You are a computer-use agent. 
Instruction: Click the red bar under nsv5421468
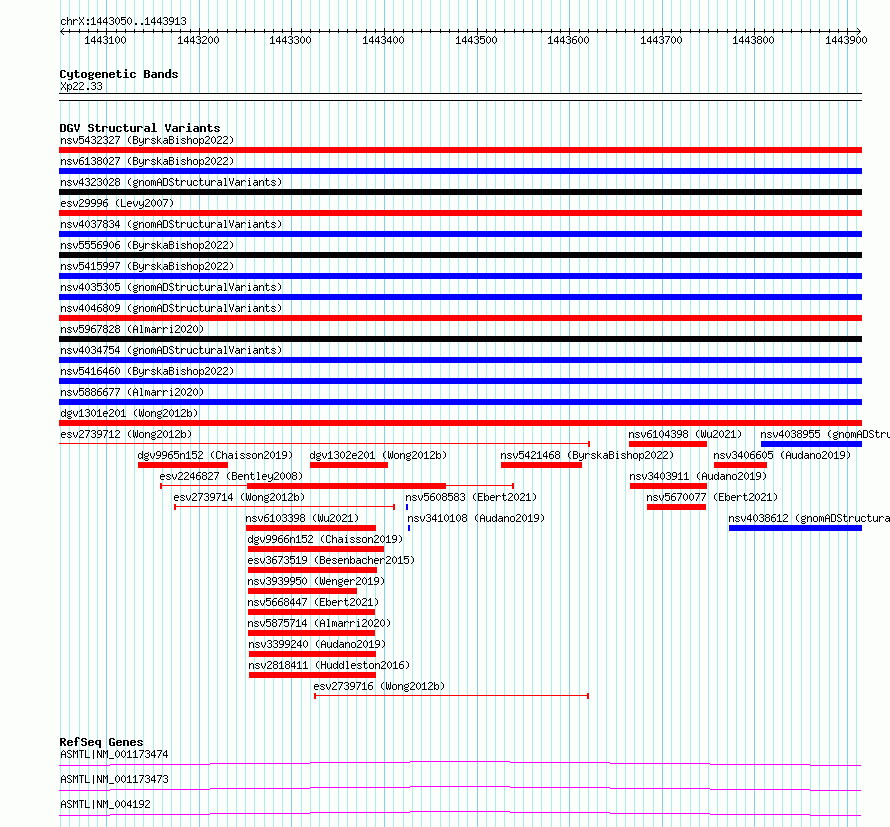(x=541, y=465)
